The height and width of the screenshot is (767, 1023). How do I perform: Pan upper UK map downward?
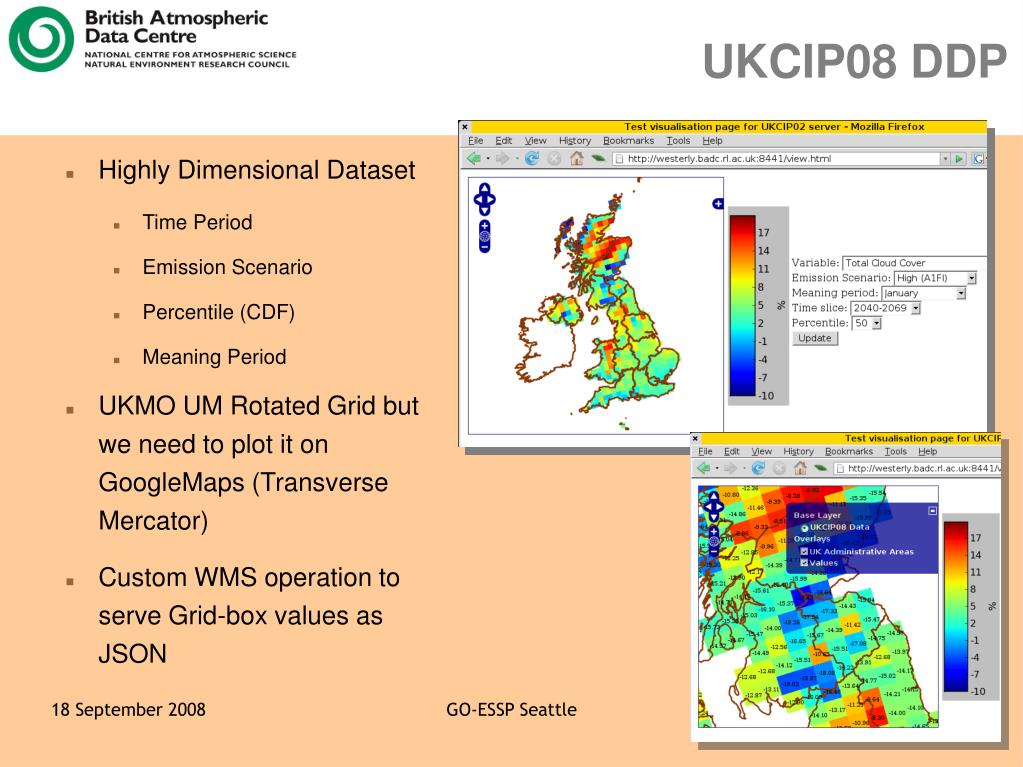point(485,210)
